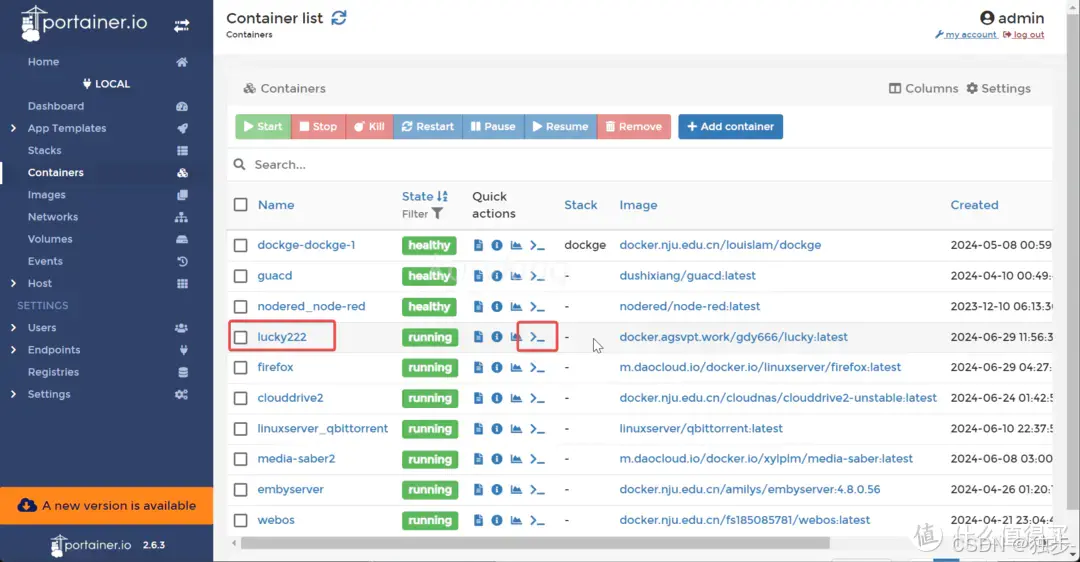
Task: Expand App Templates in sidebar
Action: tap(13, 128)
